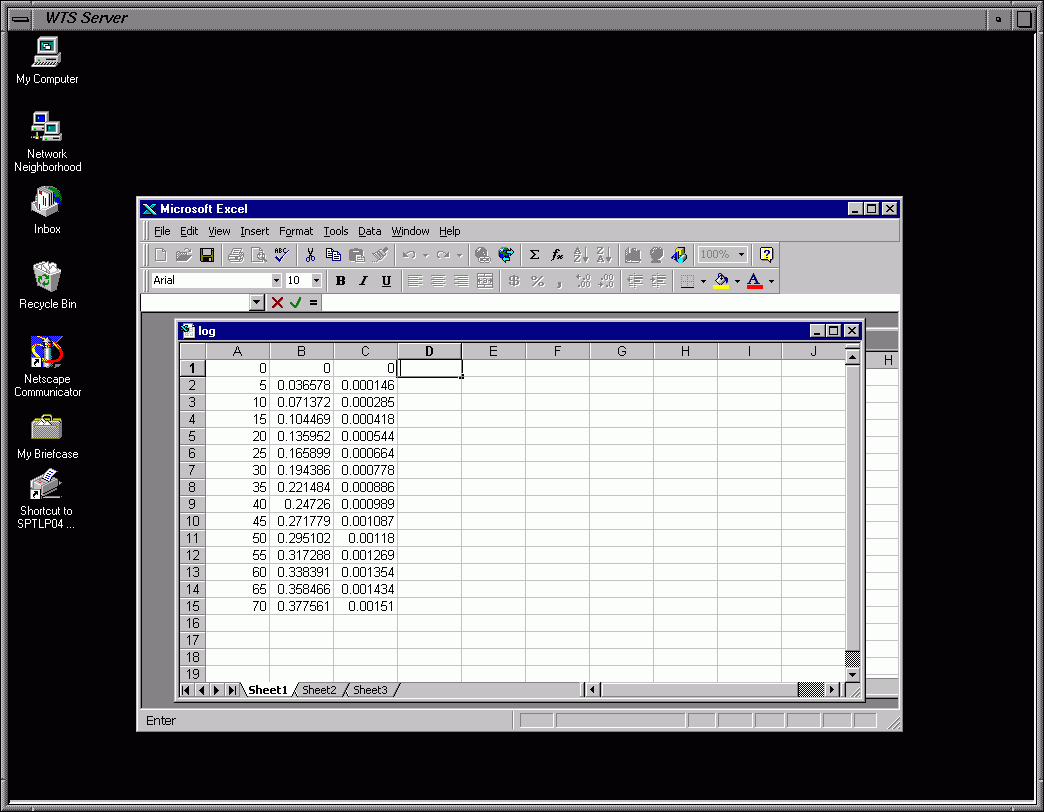Toggle Underline formatting
Viewport: 1044px width, 812px height.
tap(386, 281)
